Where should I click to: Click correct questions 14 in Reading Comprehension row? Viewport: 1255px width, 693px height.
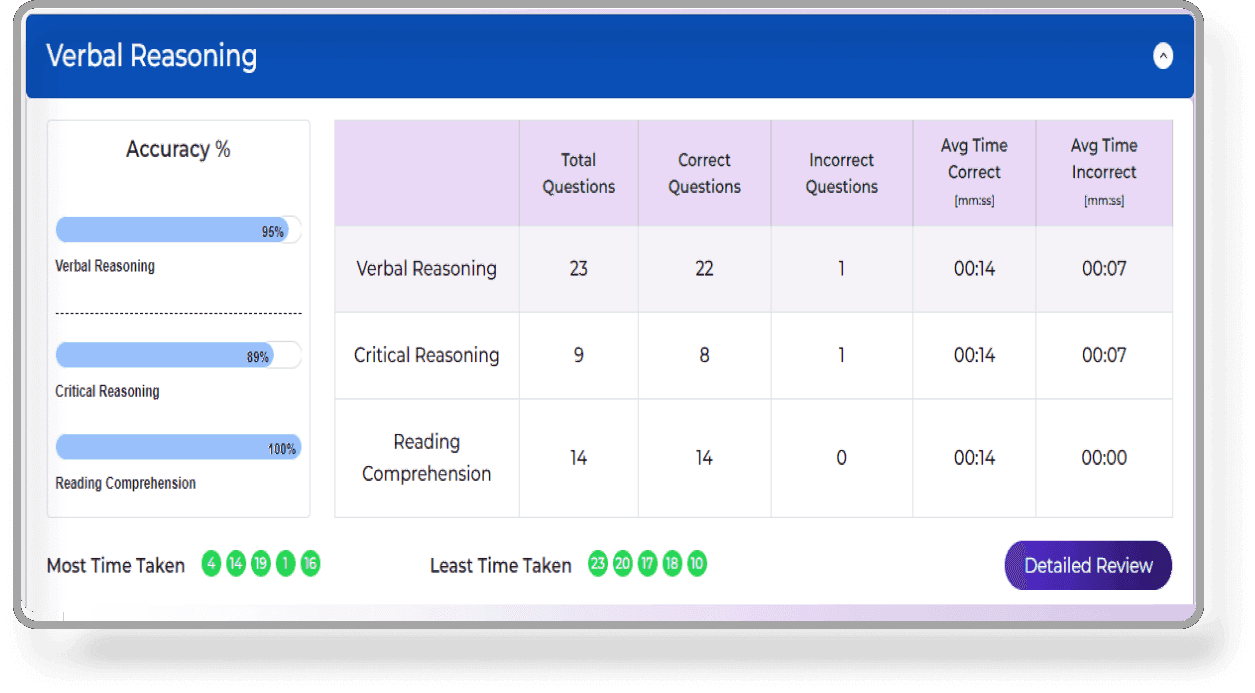pos(705,458)
